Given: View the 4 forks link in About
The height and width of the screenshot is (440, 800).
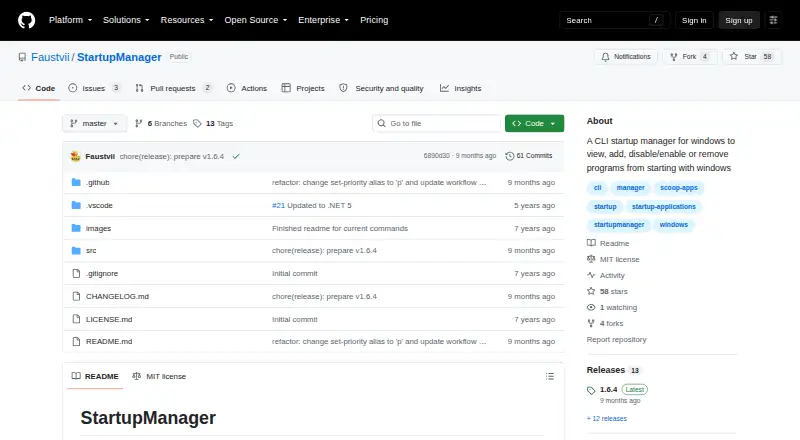Looking at the screenshot, I should coord(605,323).
